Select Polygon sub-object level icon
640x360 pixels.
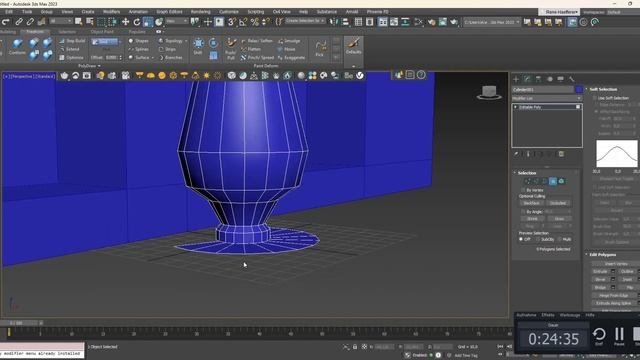pyautogui.click(x=553, y=181)
